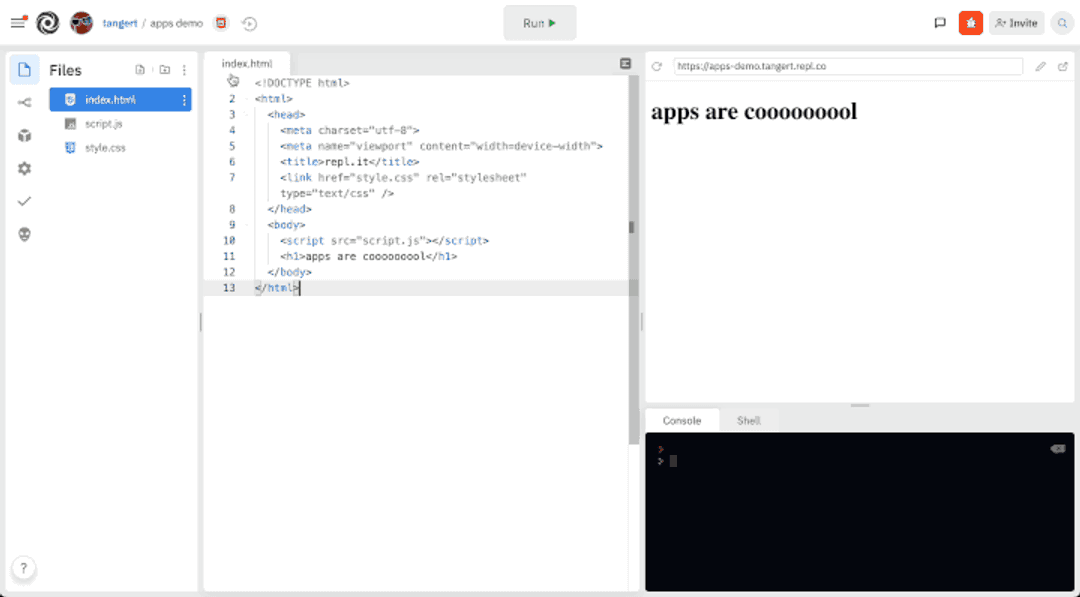Select the Packages cube icon
This screenshot has width=1080, height=597.
point(24,135)
